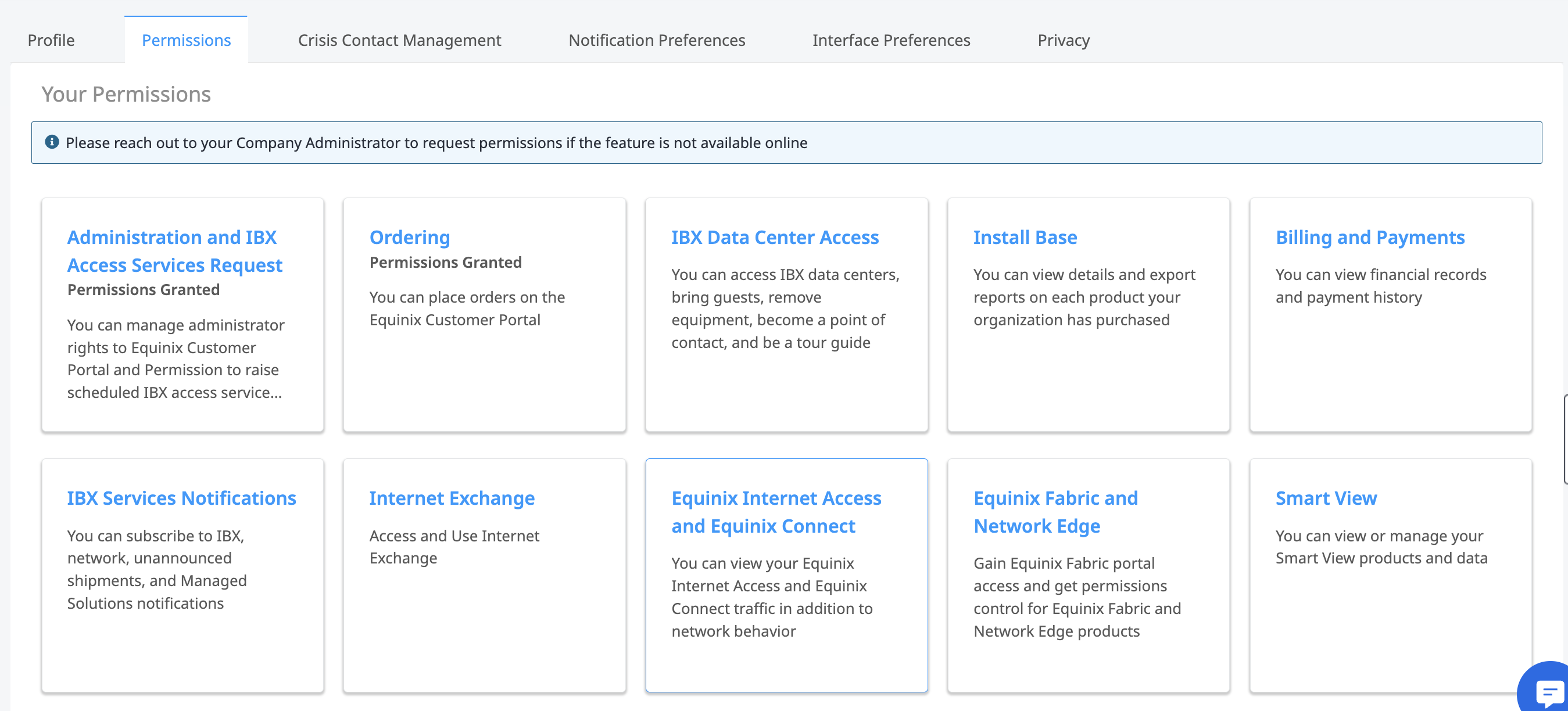
Task: Open Billing and Payments permission
Action: (1370, 237)
